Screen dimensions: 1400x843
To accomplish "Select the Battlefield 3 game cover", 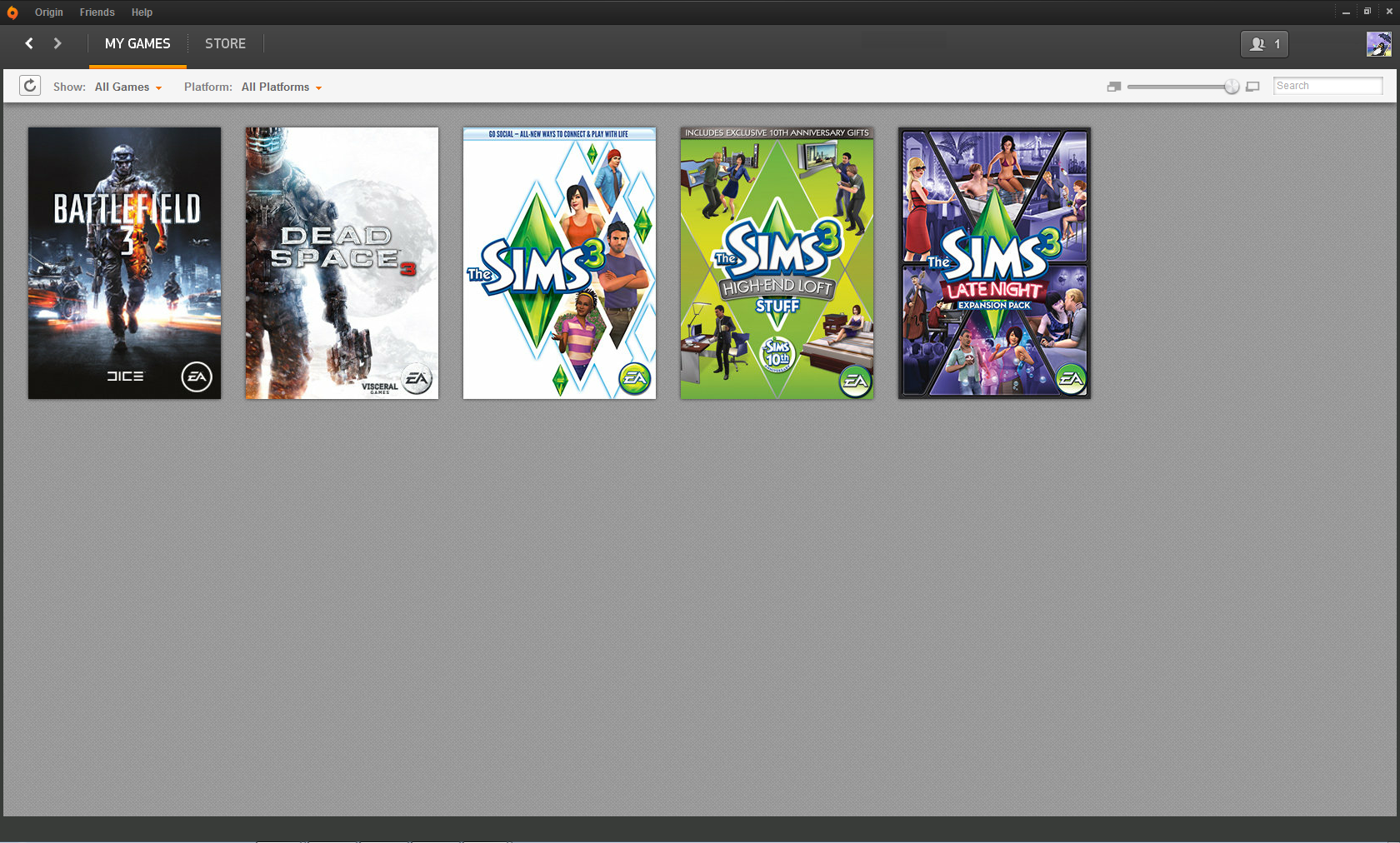I will tap(125, 263).
